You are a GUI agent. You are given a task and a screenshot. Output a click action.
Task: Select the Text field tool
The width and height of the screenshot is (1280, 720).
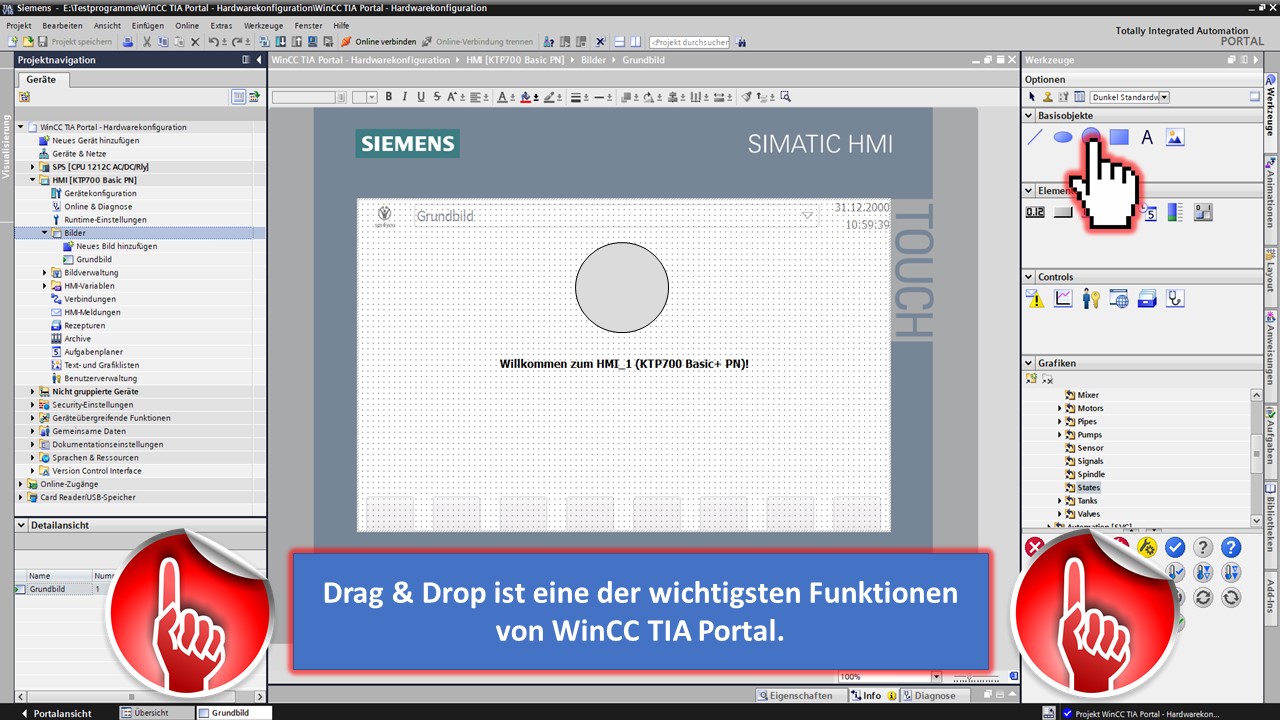click(x=1147, y=137)
